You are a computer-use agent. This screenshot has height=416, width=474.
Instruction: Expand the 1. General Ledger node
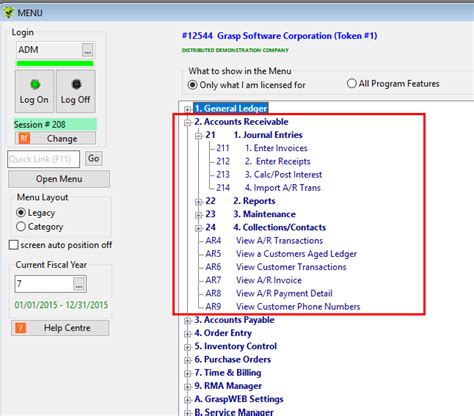click(187, 109)
